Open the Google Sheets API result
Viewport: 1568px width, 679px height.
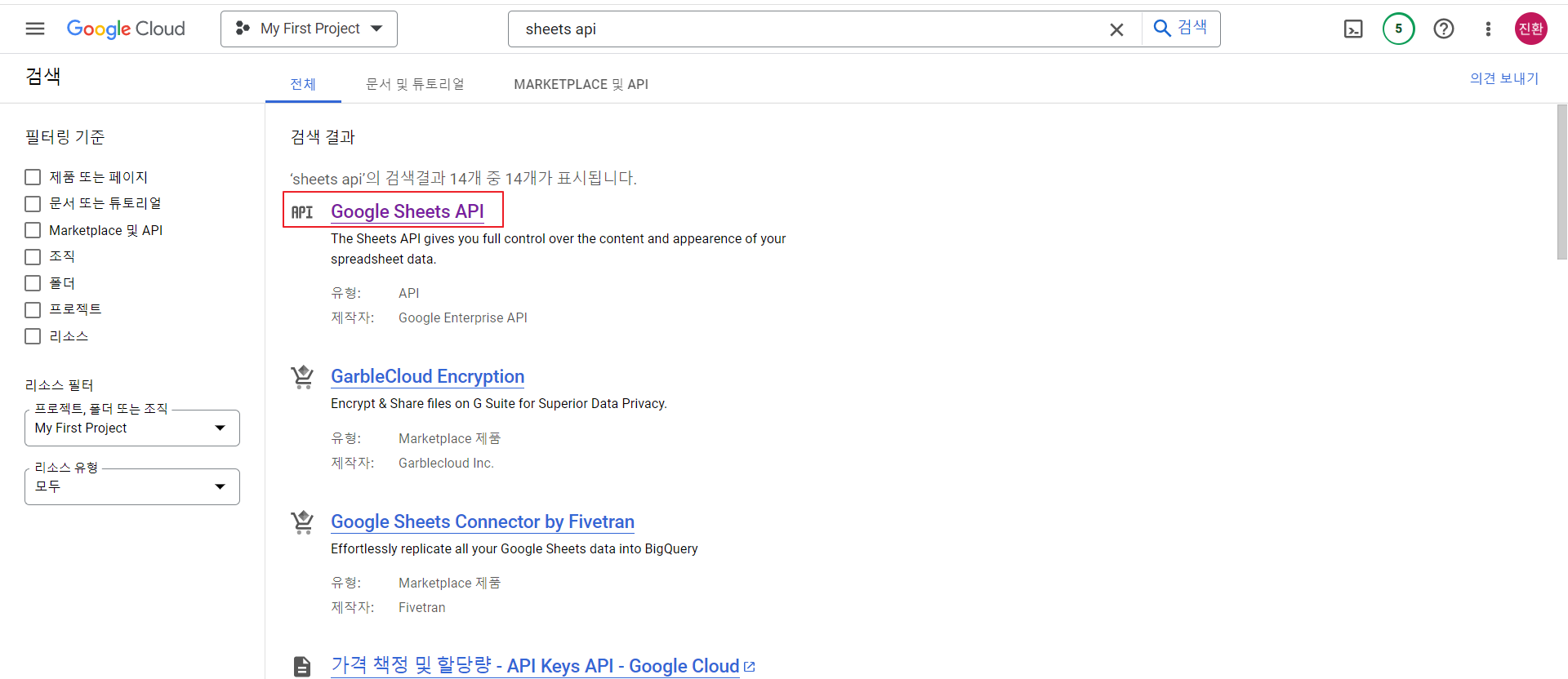point(408,211)
